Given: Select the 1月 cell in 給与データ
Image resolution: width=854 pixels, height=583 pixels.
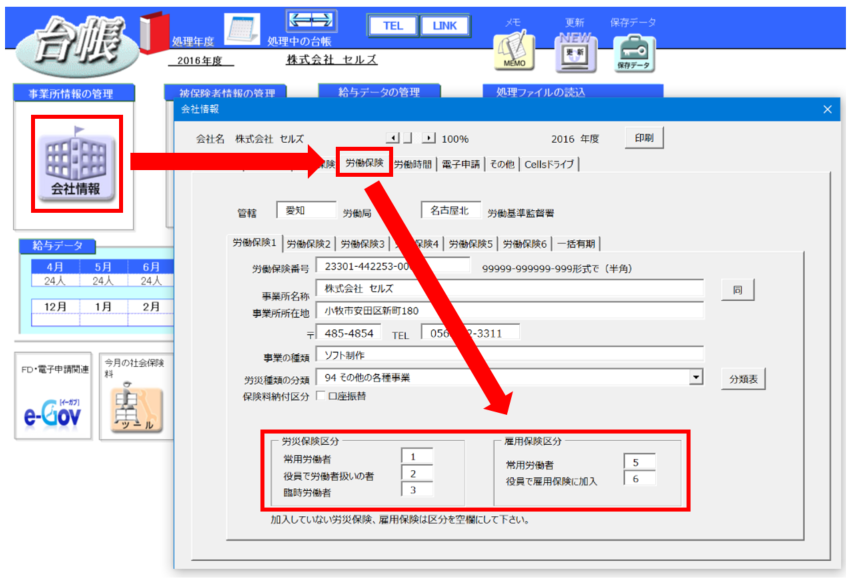Looking at the screenshot, I should click(103, 306).
